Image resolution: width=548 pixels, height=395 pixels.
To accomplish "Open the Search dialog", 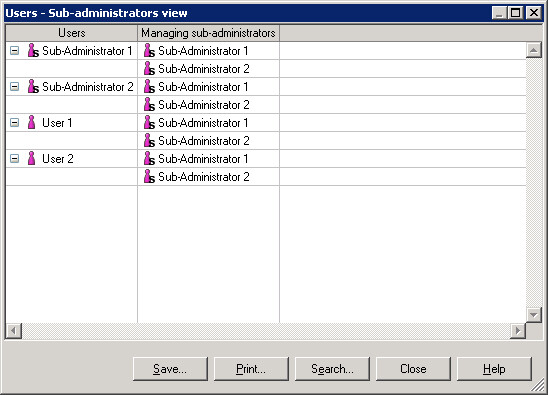I will 332,369.
